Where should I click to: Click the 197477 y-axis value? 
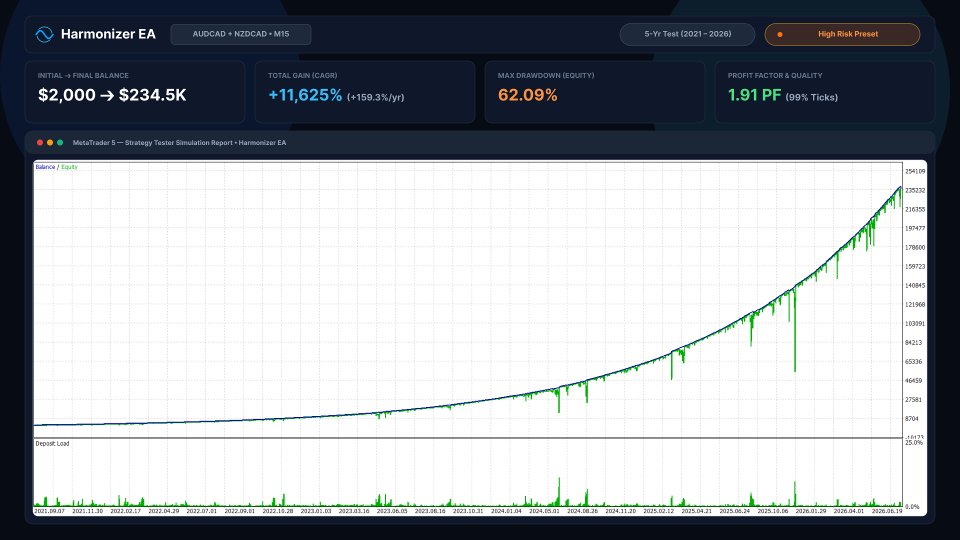[915, 228]
